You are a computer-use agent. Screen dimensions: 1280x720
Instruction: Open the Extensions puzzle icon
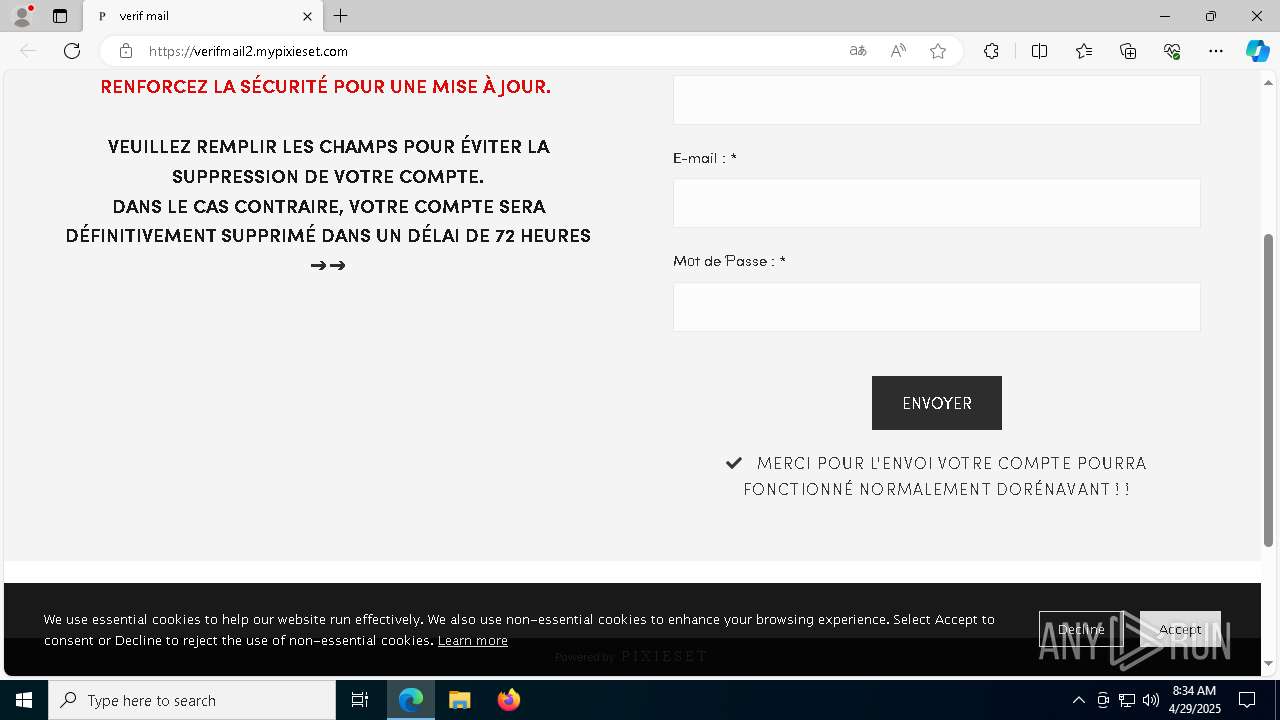pos(991,51)
